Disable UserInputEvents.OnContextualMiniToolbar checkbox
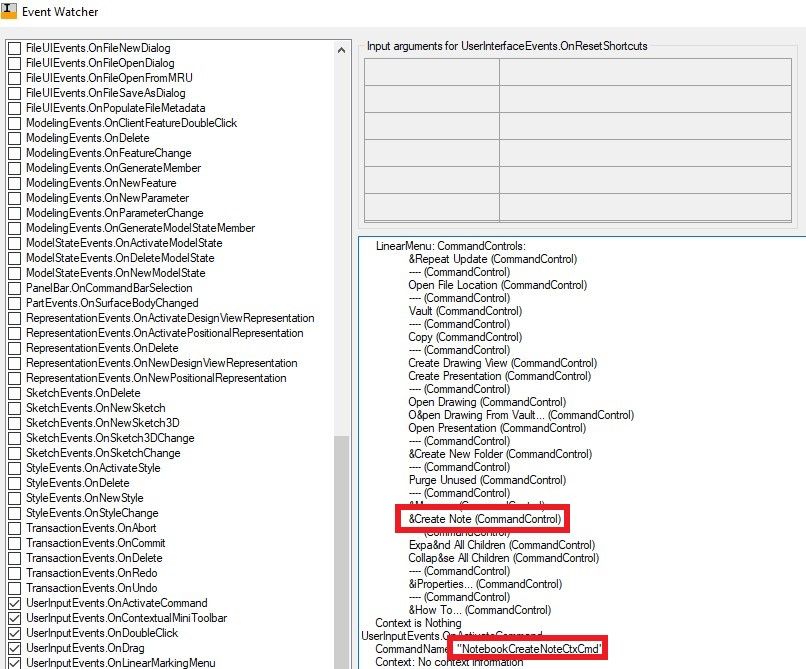 point(14,618)
